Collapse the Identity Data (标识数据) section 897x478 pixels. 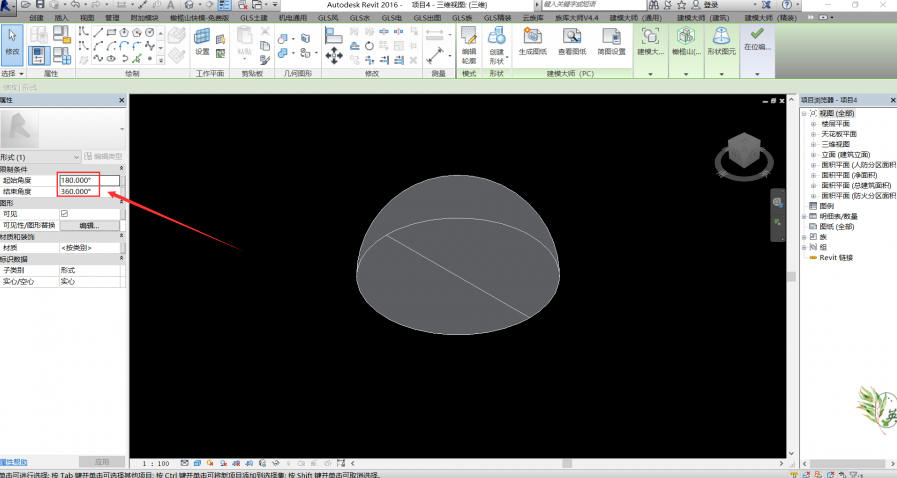pyautogui.click(x=121, y=258)
